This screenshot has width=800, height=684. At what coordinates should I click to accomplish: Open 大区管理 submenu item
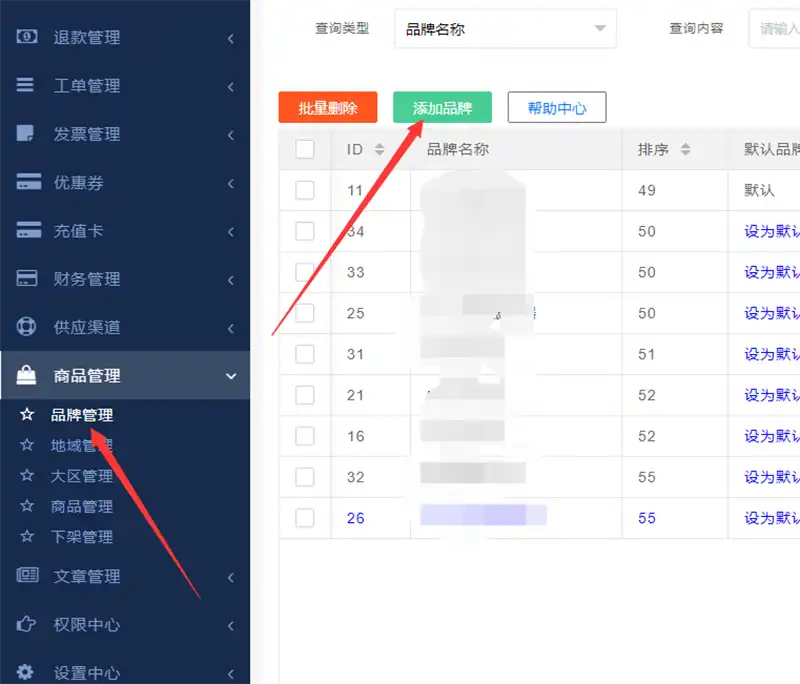[82, 476]
